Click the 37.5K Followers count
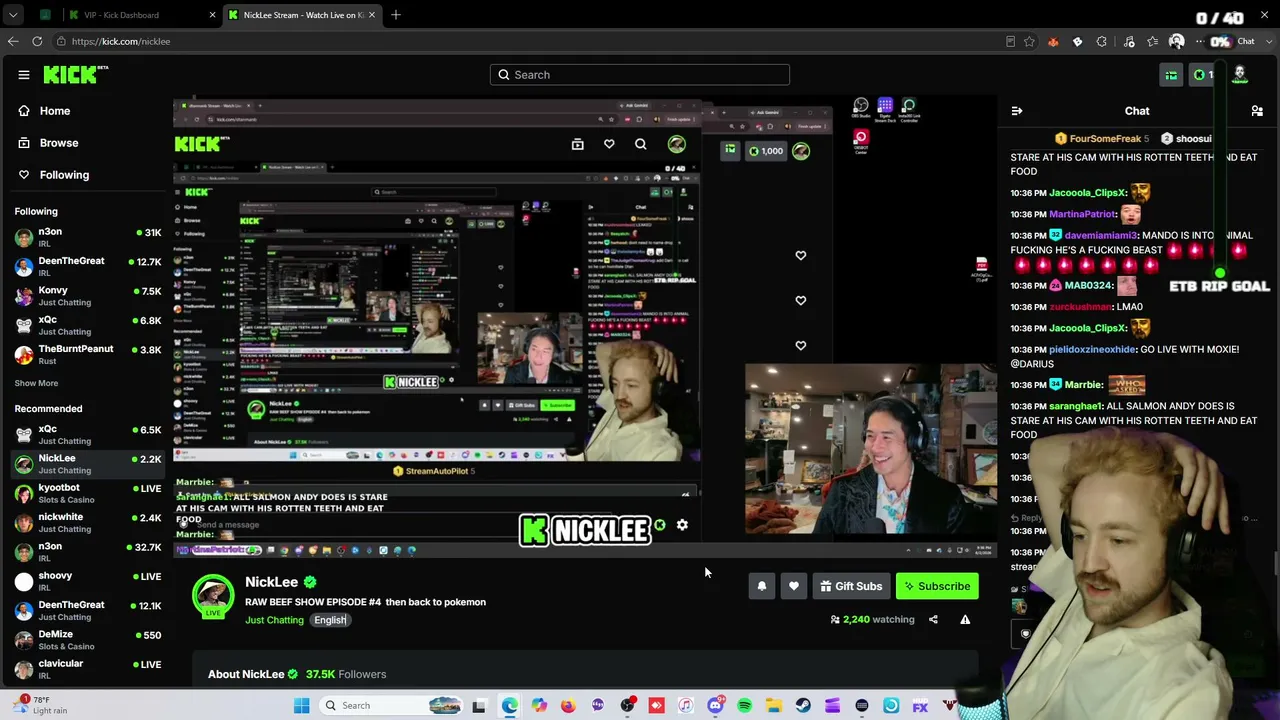This screenshot has width=1280, height=720. (346, 674)
